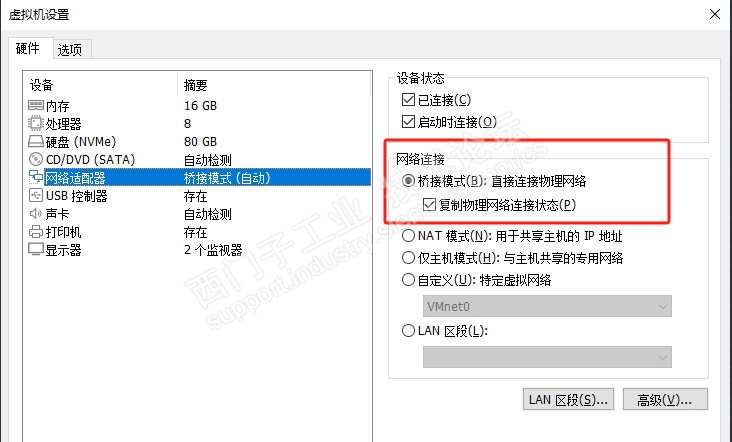Screen dimensions: 732x442
Task: Expand the LAN 区段 dropdown
Action: [x=547, y=357]
